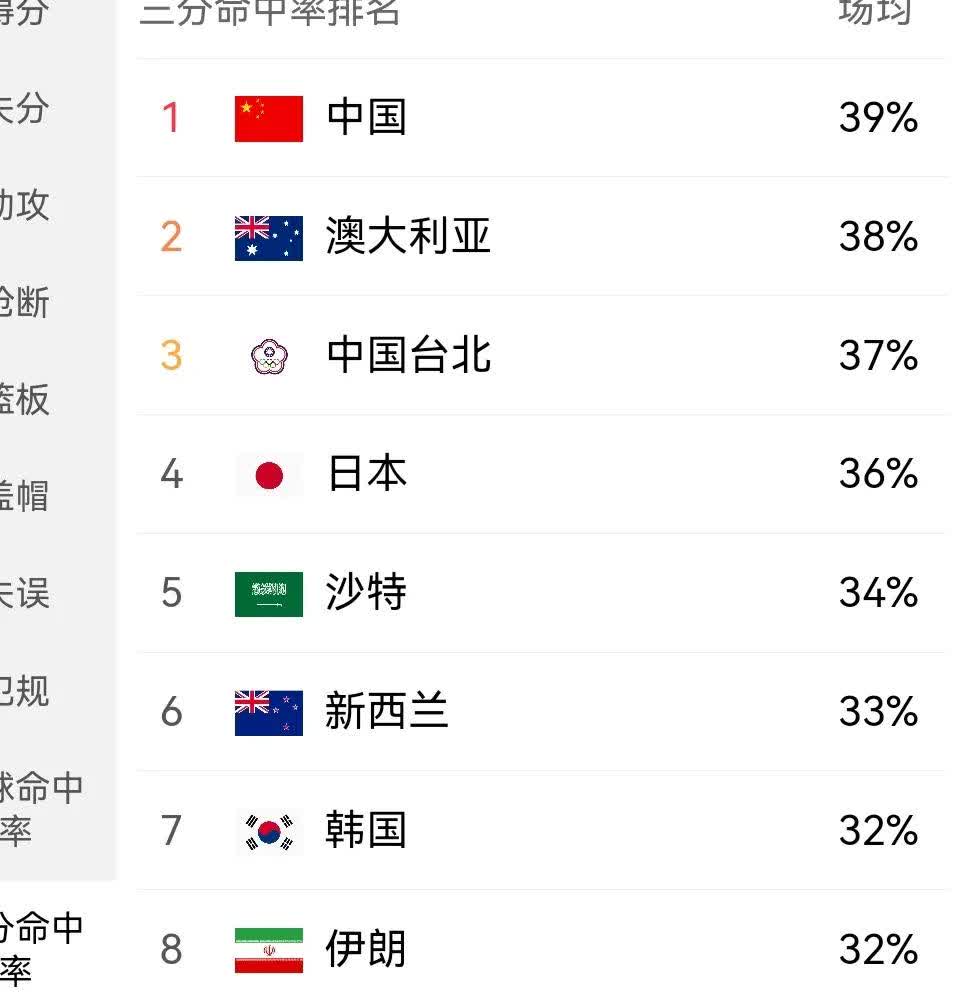
Task: Click the rank number 5 for 沙特
Action: 171,593
